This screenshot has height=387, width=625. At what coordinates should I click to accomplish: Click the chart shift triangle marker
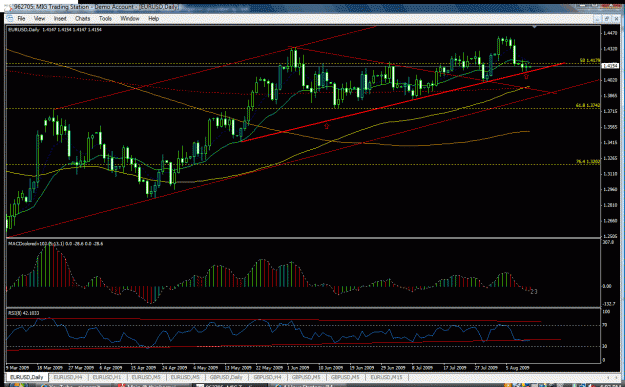tap(535, 27)
